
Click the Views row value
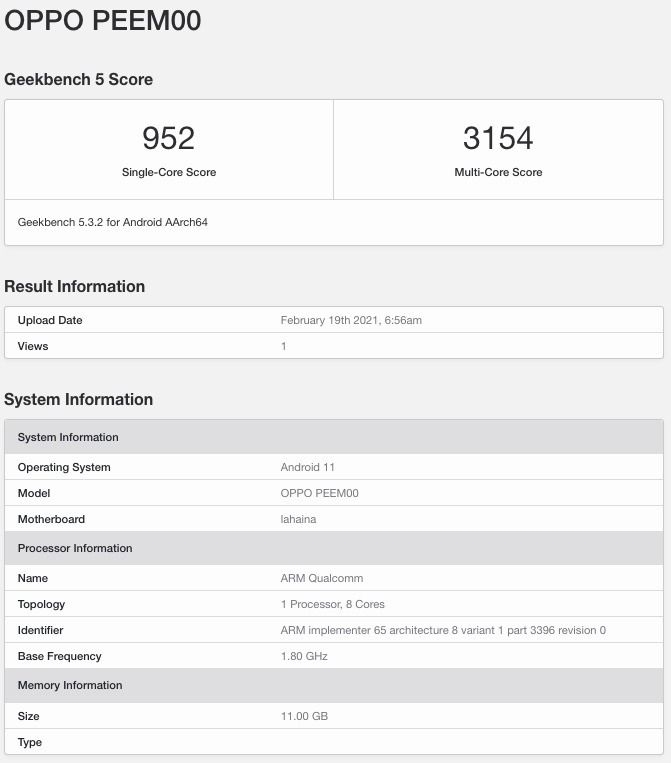point(284,346)
